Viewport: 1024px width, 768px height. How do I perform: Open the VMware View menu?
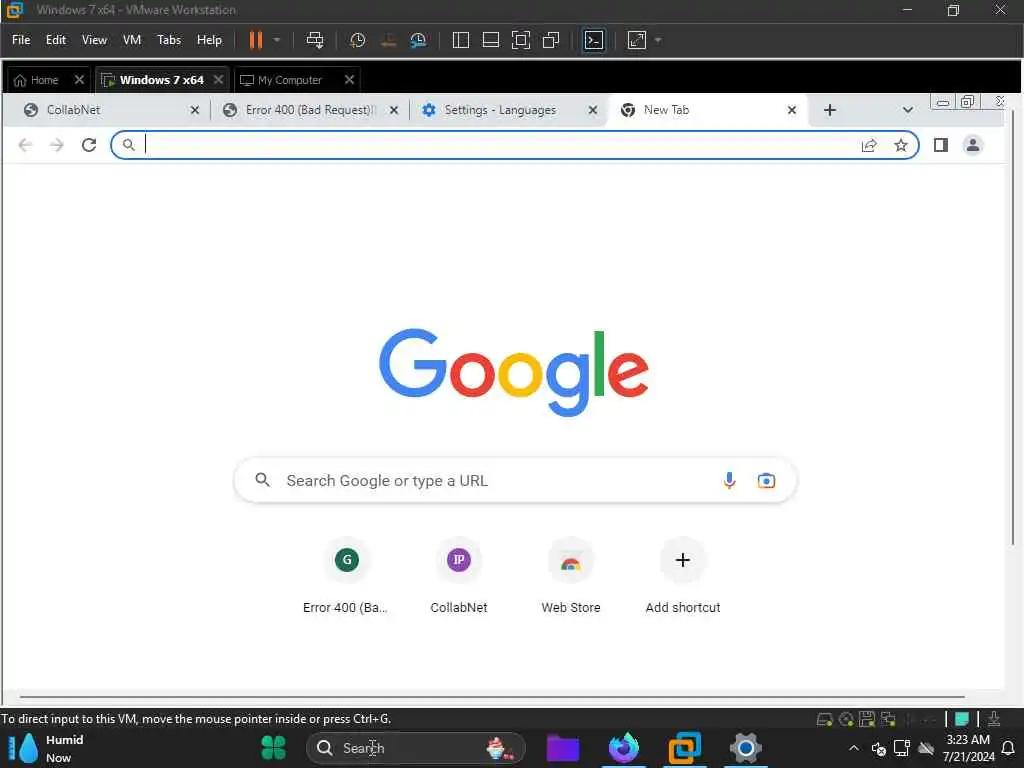point(94,40)
